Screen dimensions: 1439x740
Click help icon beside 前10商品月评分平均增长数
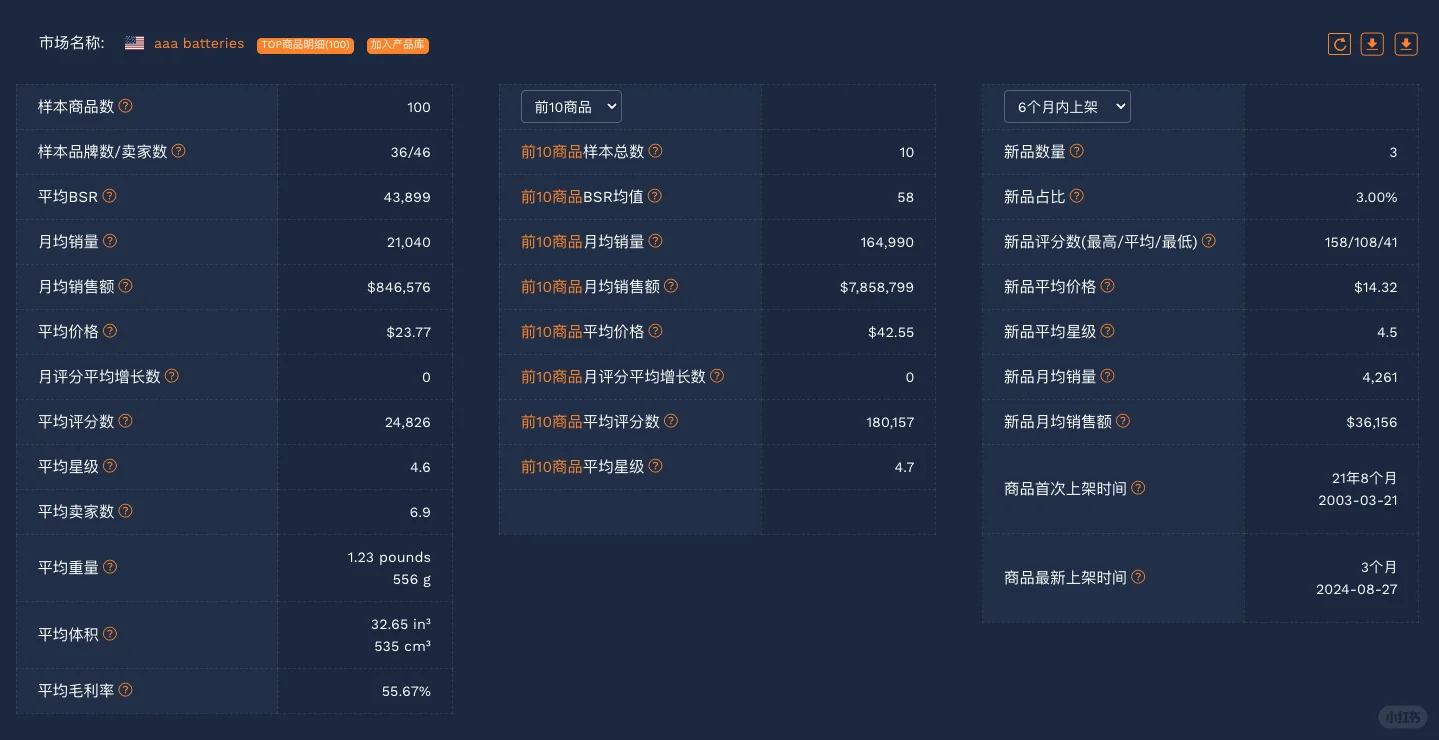point(717,376)
